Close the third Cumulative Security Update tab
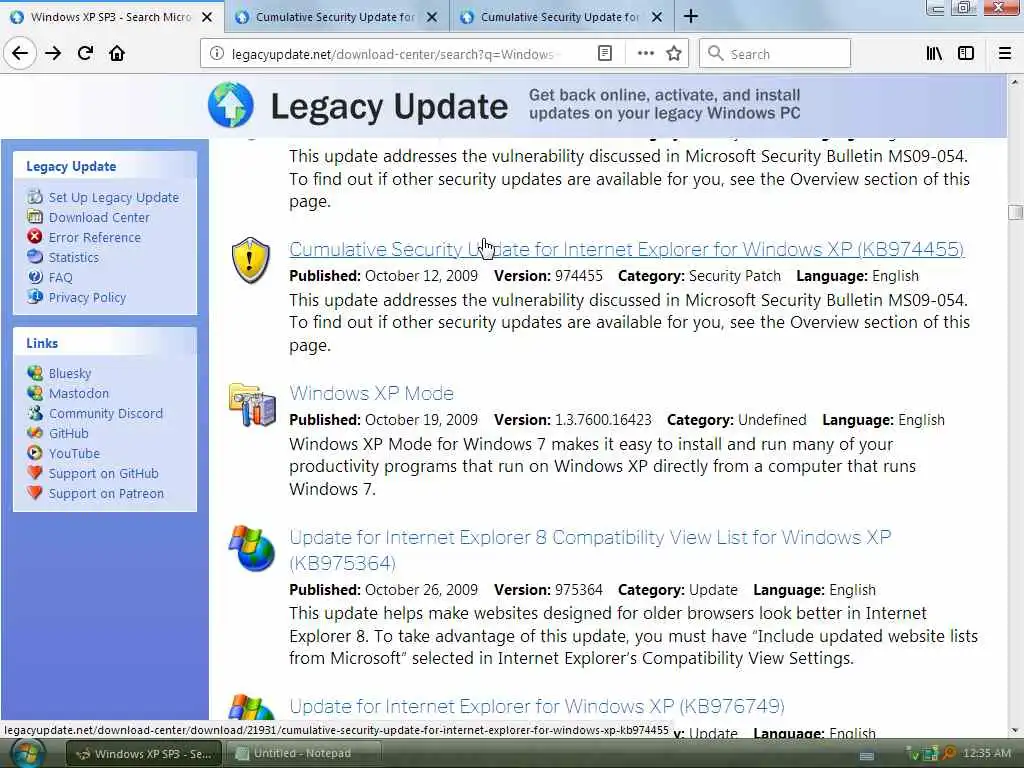 click(657, 17)
